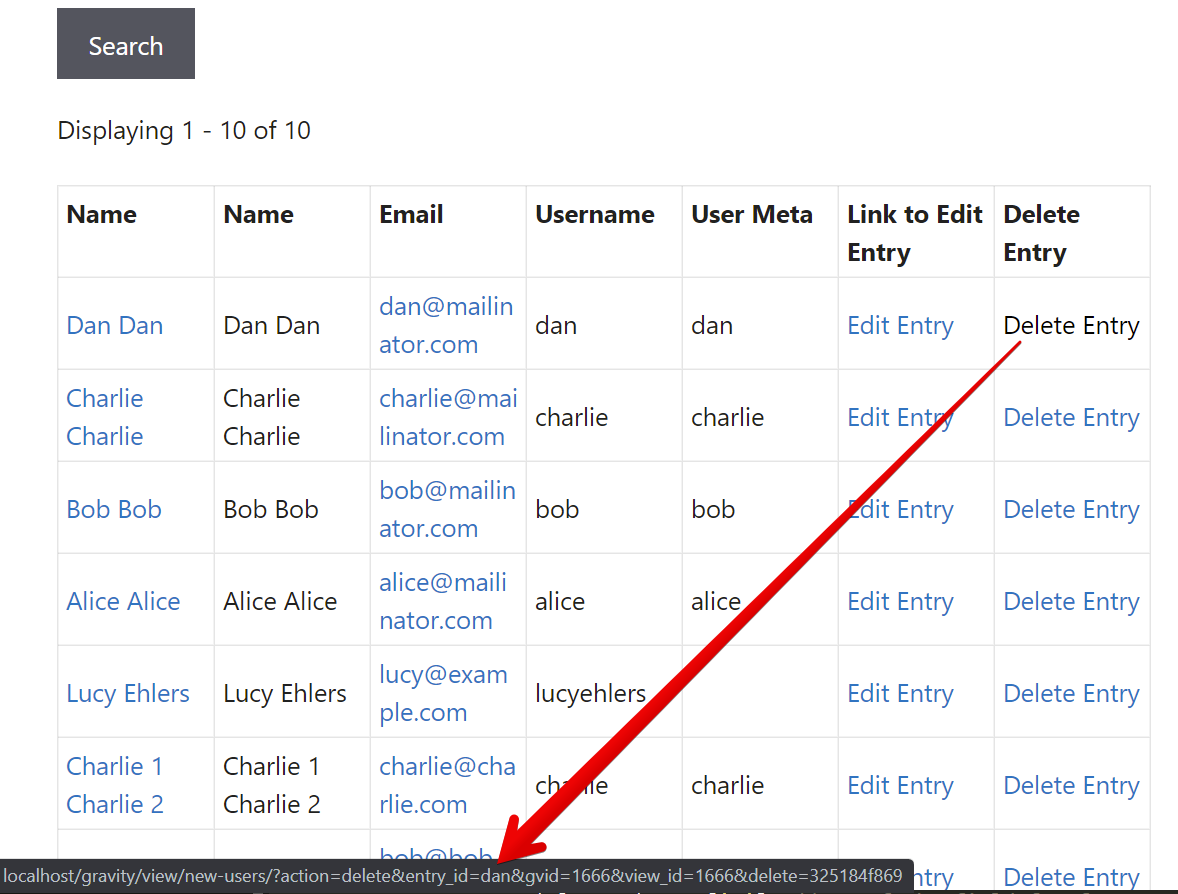Screen dimensions: 1178x894
Task: Click the bob@mailinator.com email link
Action: pos(447,509)
